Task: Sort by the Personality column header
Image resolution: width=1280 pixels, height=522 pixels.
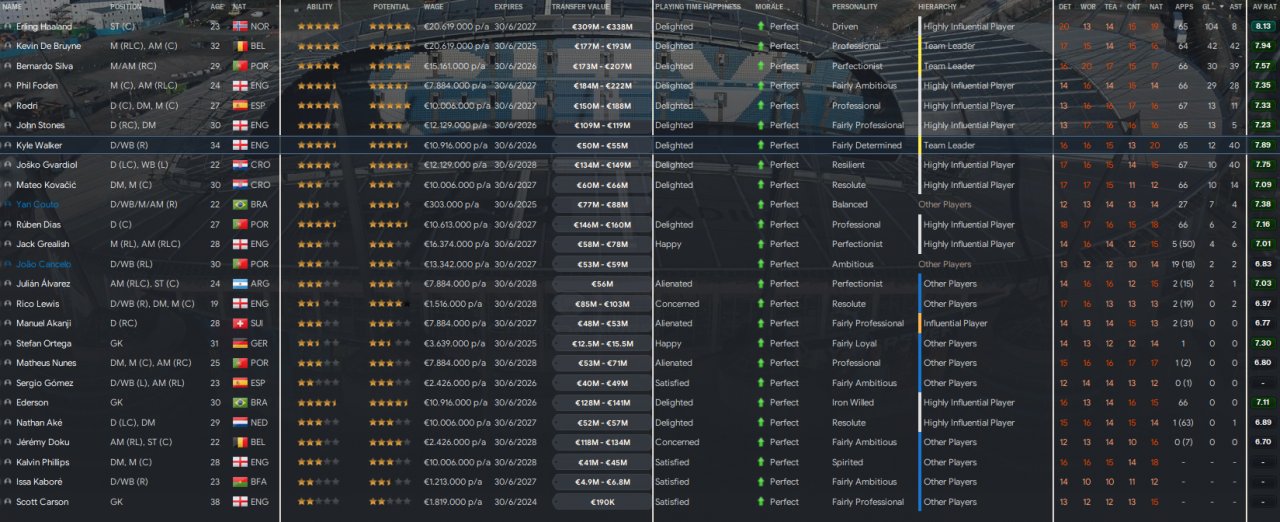Action: pyautogui.click(x=855, y=6)
